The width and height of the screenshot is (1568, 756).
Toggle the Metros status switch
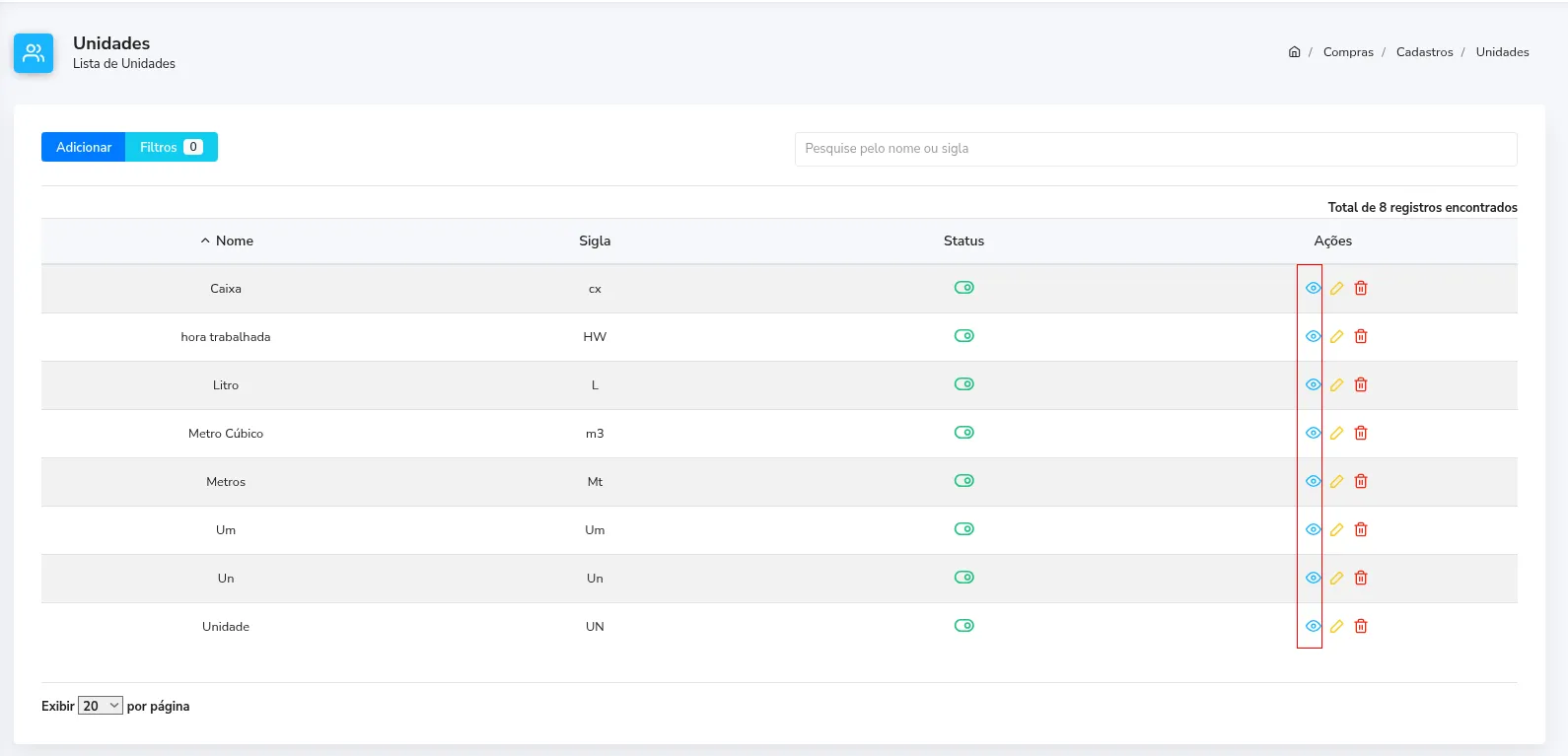click(963, 481)
